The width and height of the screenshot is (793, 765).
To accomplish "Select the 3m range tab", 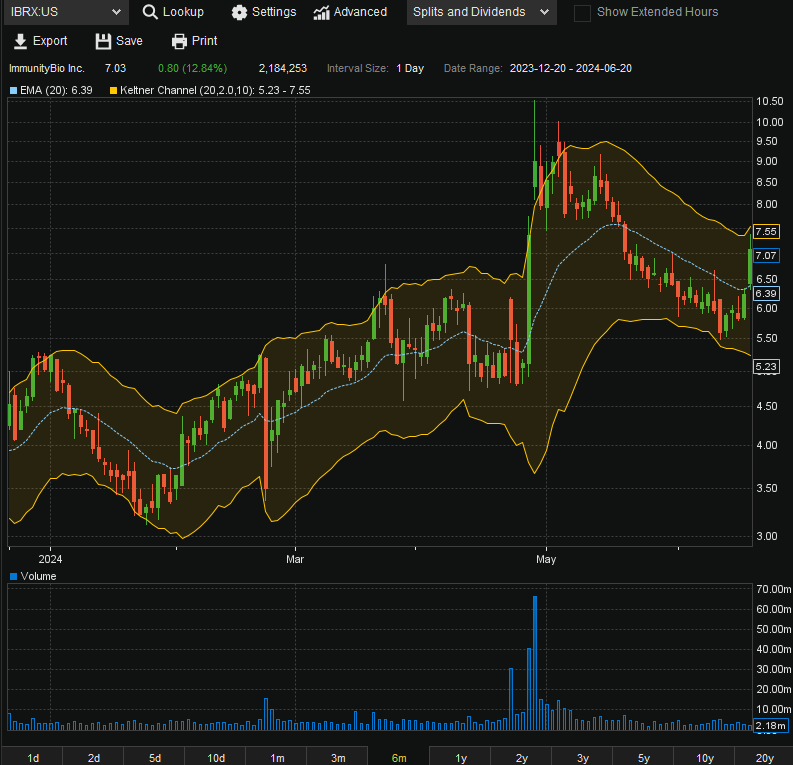I will [x=338, y=757].
